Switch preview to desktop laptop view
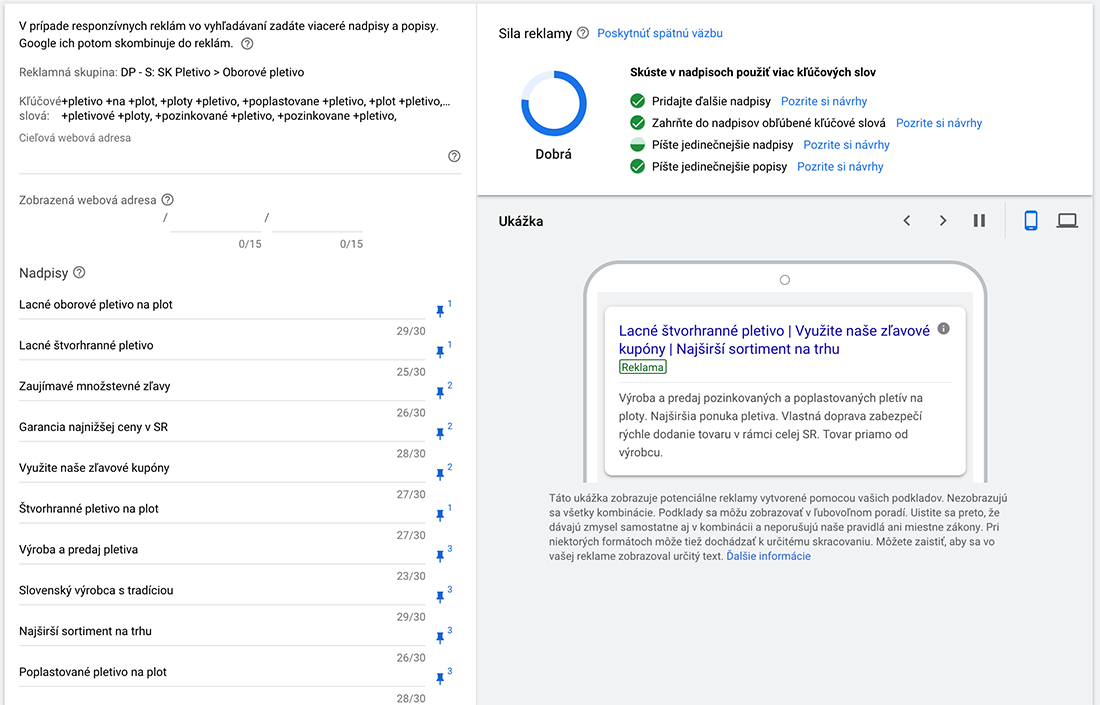 click(1067, 221)
